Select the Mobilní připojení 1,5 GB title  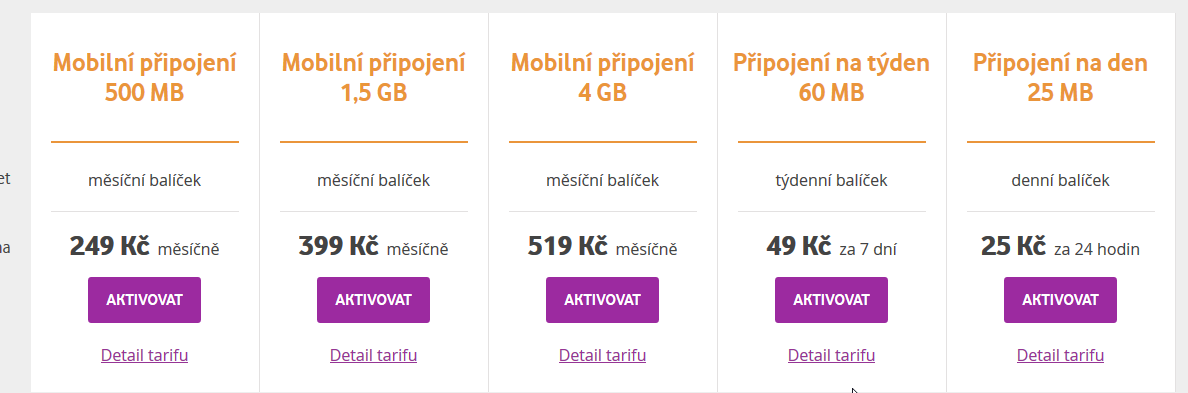tap(374, 77)
